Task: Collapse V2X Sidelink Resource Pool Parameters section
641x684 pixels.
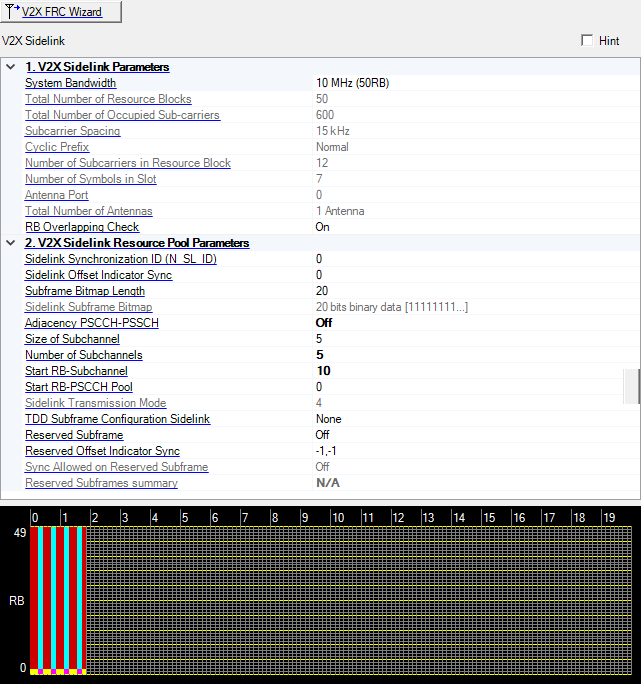Action: tap(11, 243)
